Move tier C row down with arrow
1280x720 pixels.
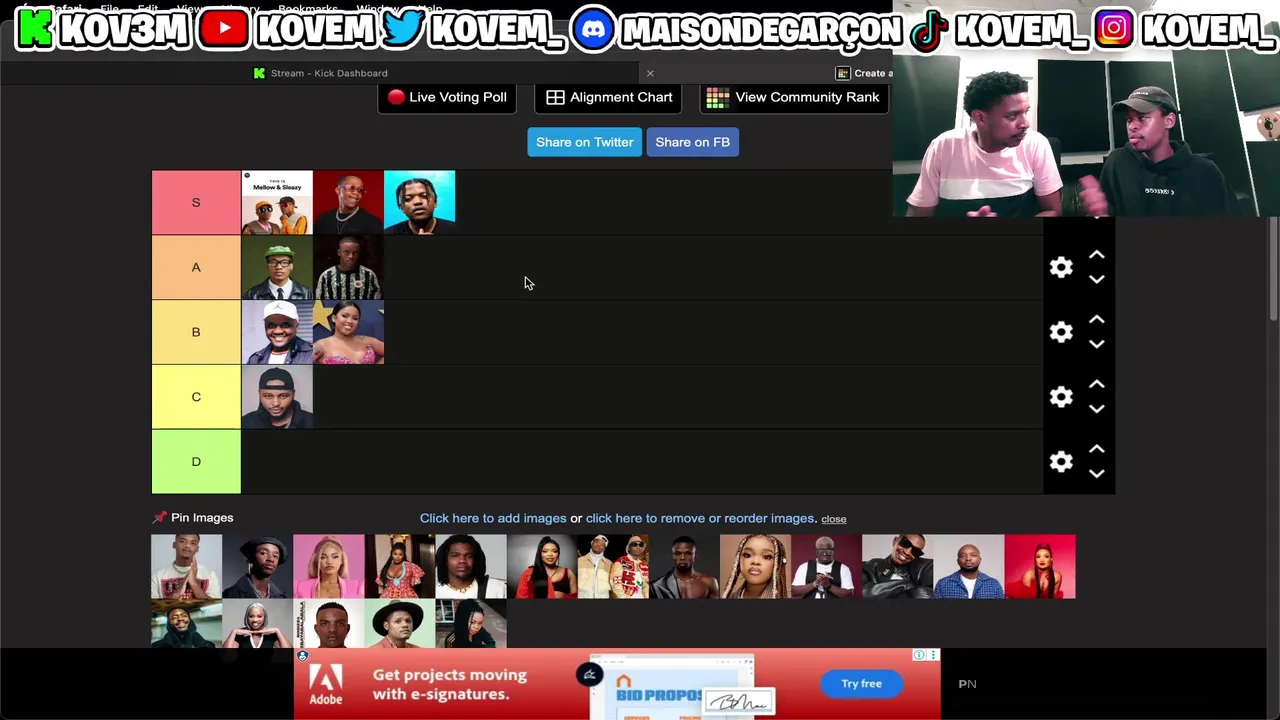coord(1097,410)
